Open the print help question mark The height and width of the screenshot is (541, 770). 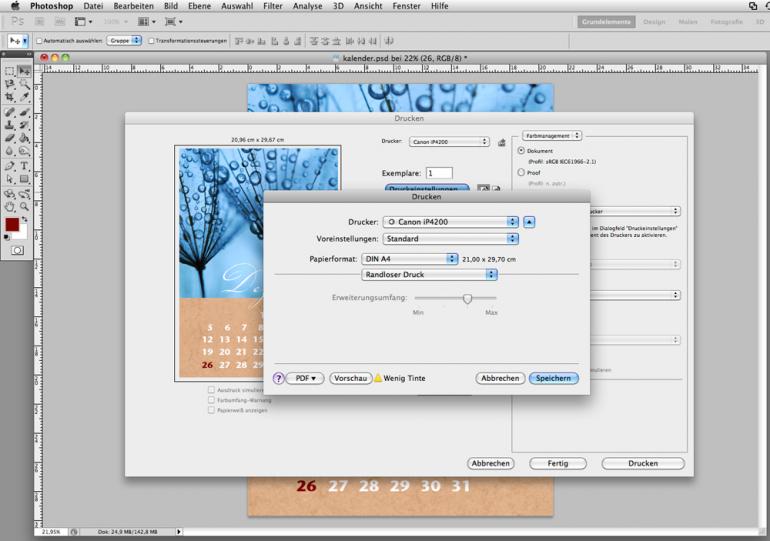[x=278, y=378]
